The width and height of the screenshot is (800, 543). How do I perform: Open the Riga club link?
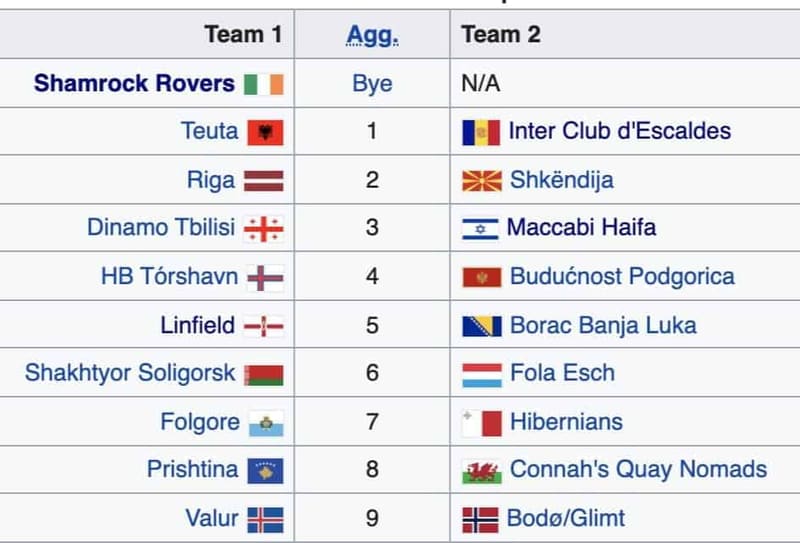(211, 180)
